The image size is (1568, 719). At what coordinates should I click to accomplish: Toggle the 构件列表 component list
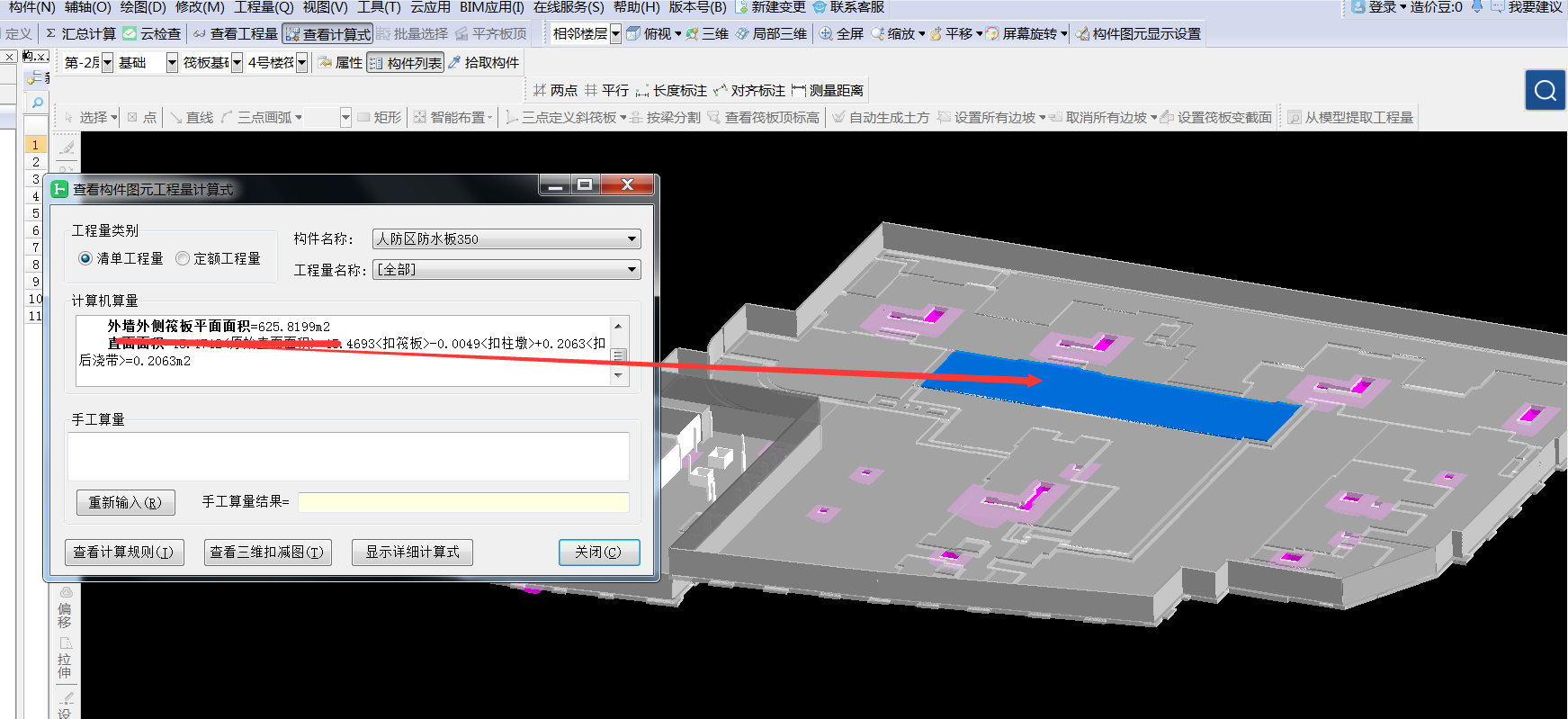405,62
